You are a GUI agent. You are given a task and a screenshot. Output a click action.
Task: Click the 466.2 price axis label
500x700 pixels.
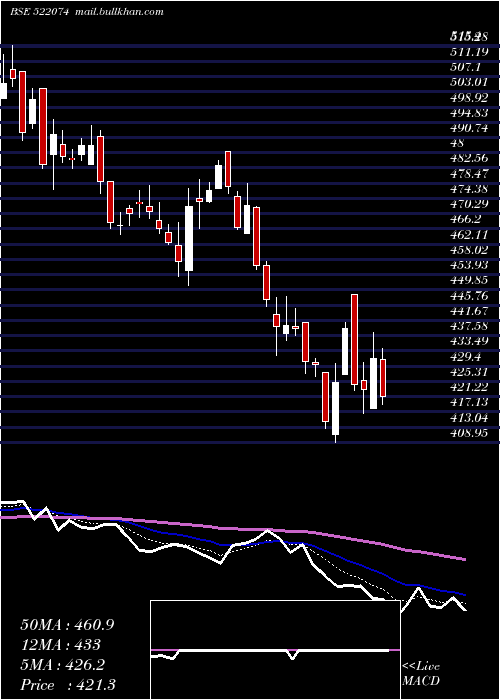pyautogui.click(x=466, y=219)
